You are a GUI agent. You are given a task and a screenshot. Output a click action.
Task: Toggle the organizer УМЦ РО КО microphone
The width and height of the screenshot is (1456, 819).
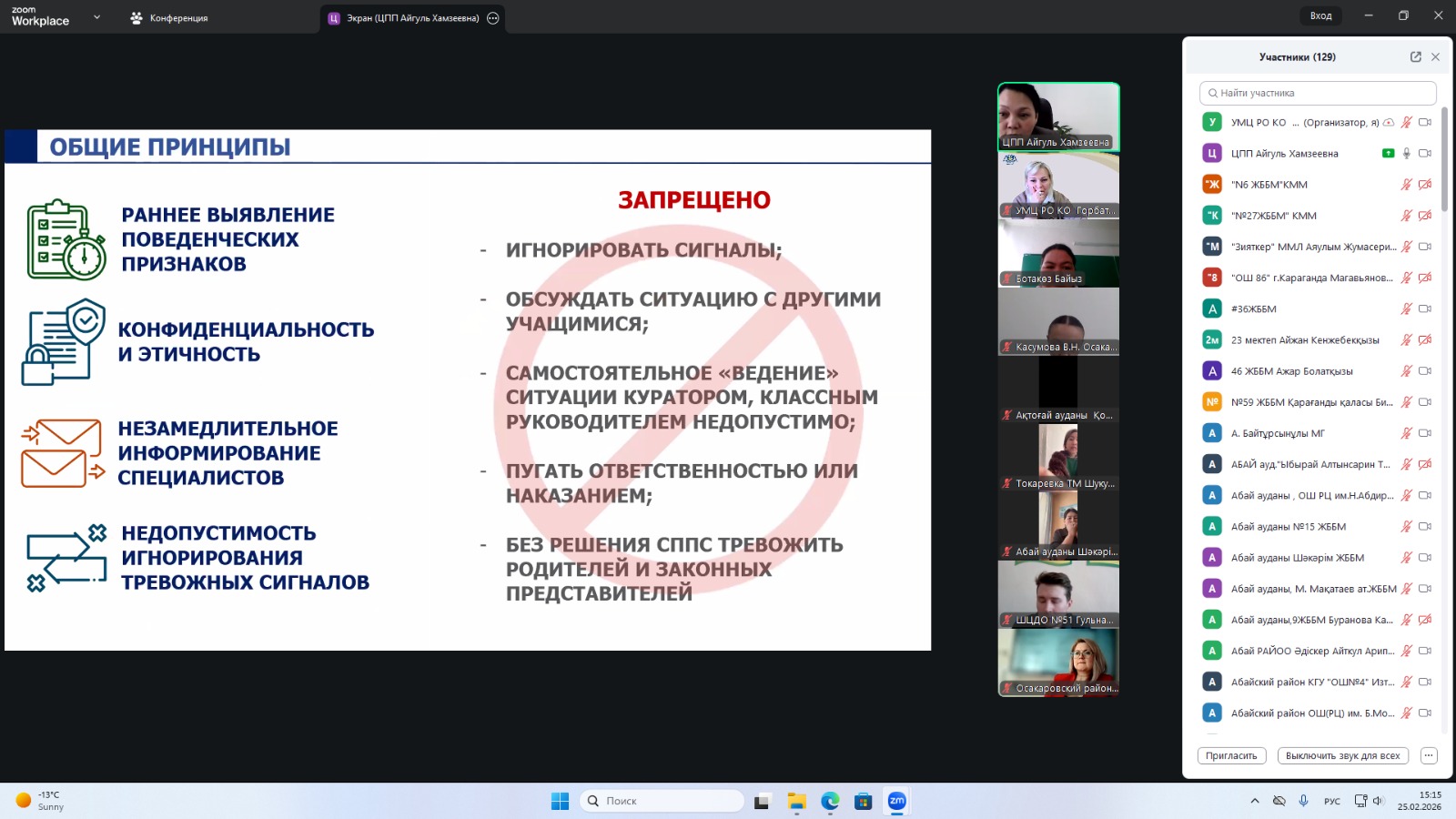tap(1406, 123)
